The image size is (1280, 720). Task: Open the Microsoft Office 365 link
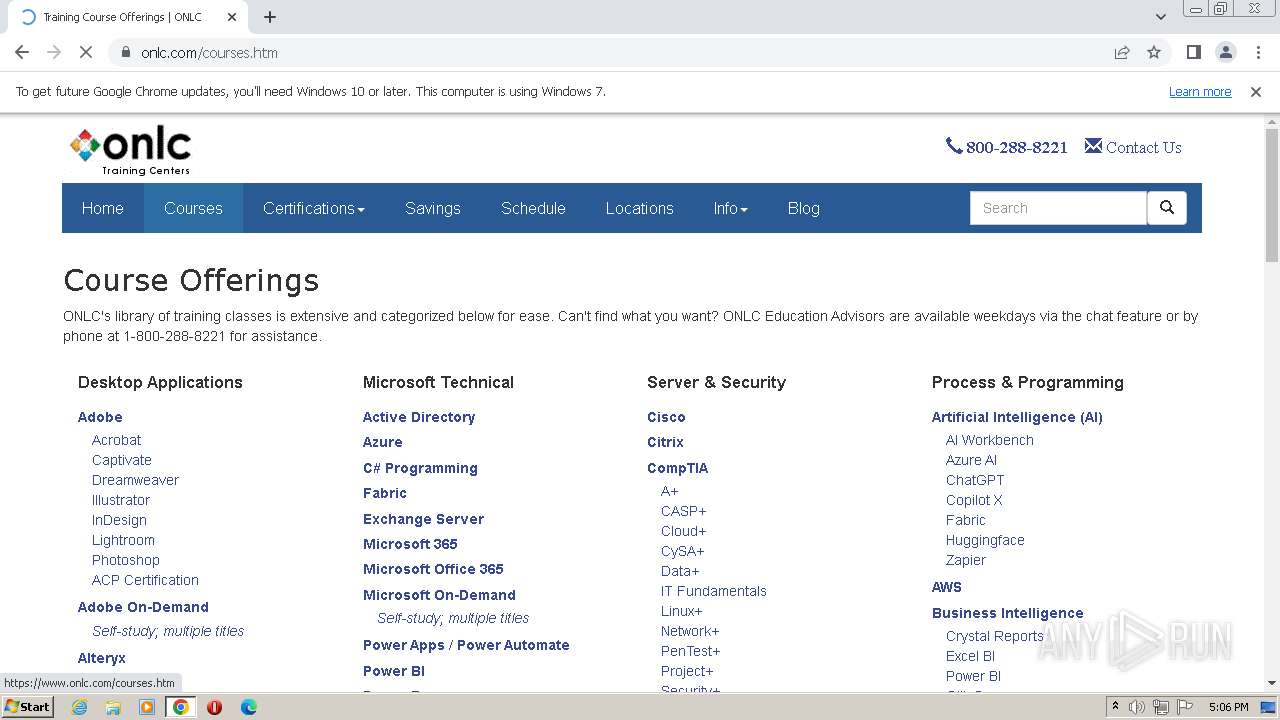[433, 569]
